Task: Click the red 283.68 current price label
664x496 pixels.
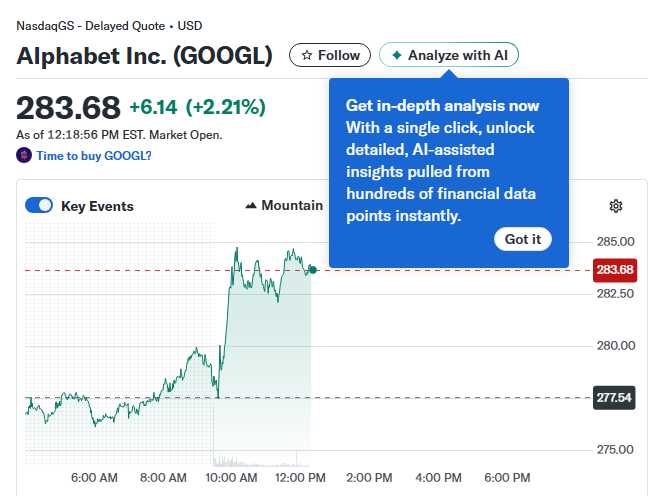Action: 614,270
